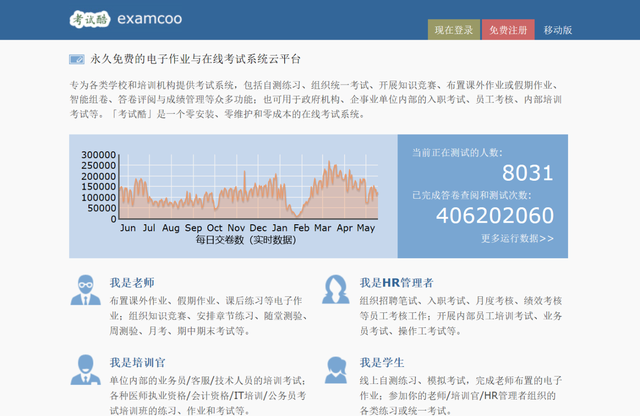Click the label 已完成答卷查阅和测试次数
The height and width of the screenshot is (416, 640).
click(471, 196)
